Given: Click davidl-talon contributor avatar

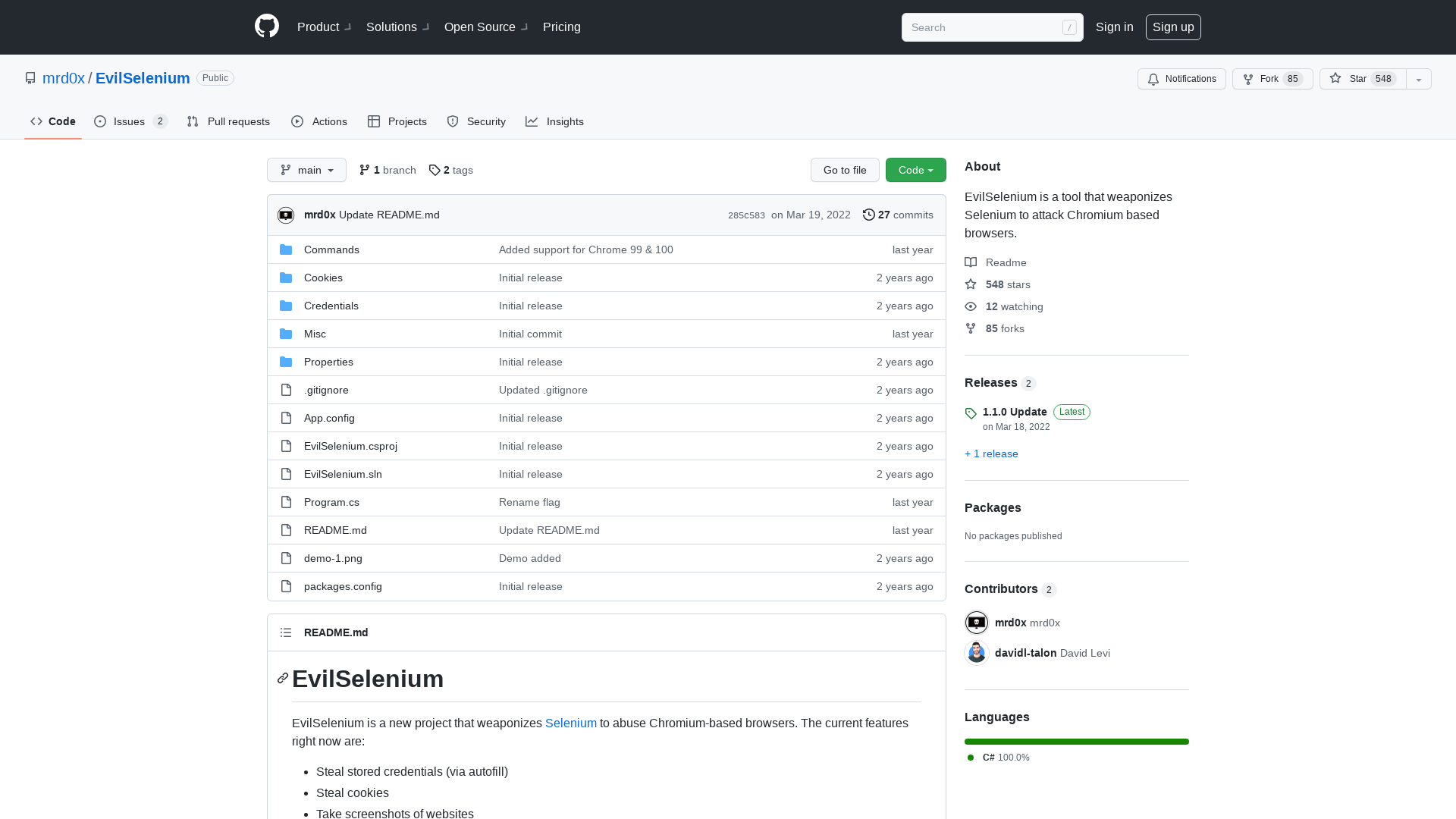Looking at the screenshot, I should click(977, 653).
